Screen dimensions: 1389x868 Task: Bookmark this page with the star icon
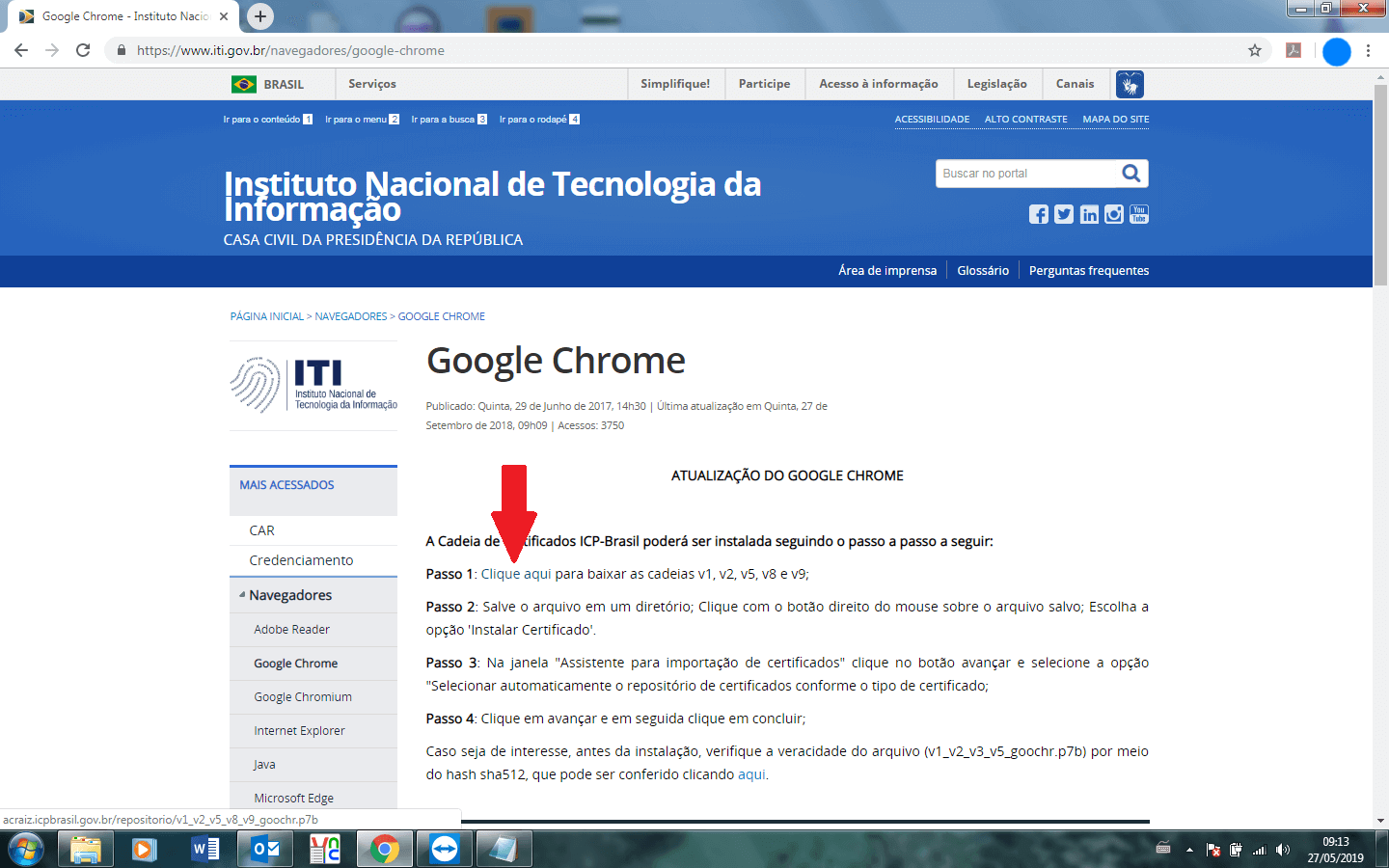[1255, 50]
